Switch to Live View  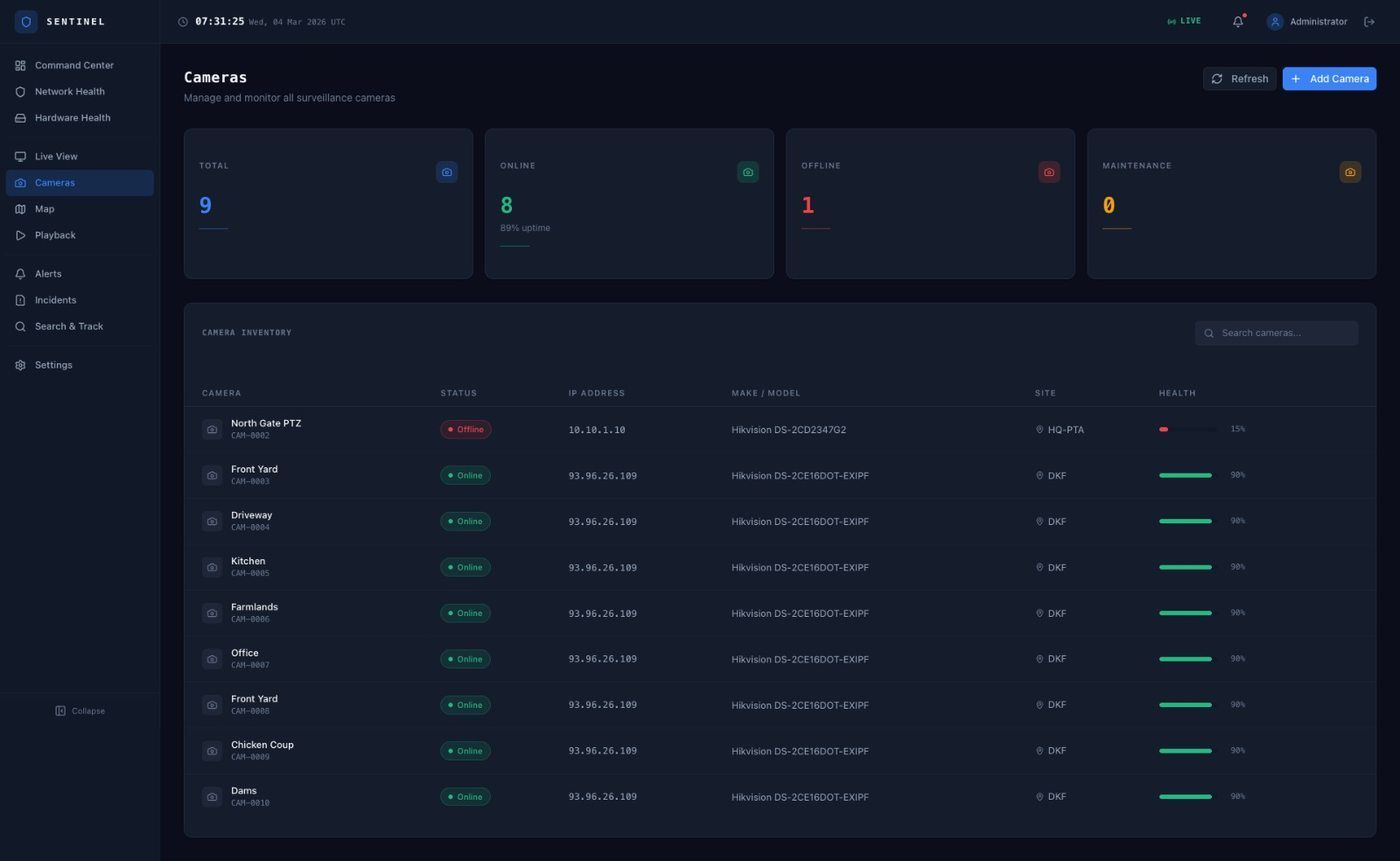(x=56, y=156)
